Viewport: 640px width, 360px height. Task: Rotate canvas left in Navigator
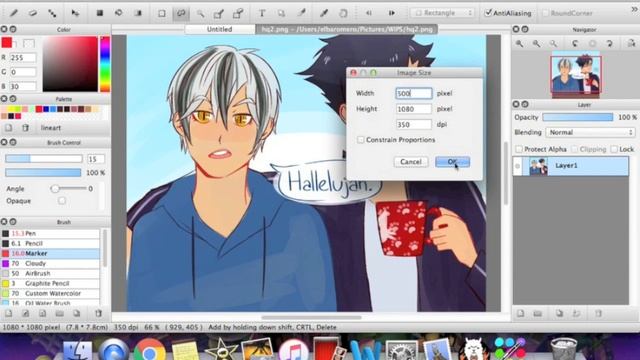pyautogui.click(x=575, y=43)
